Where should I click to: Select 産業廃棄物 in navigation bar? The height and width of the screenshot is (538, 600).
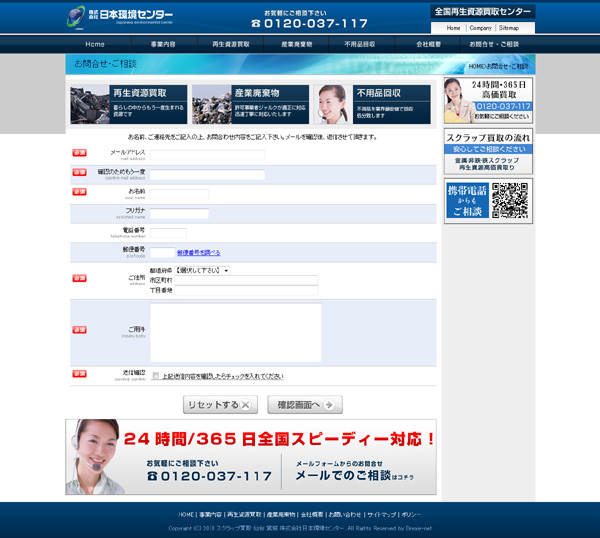(297, 44)
